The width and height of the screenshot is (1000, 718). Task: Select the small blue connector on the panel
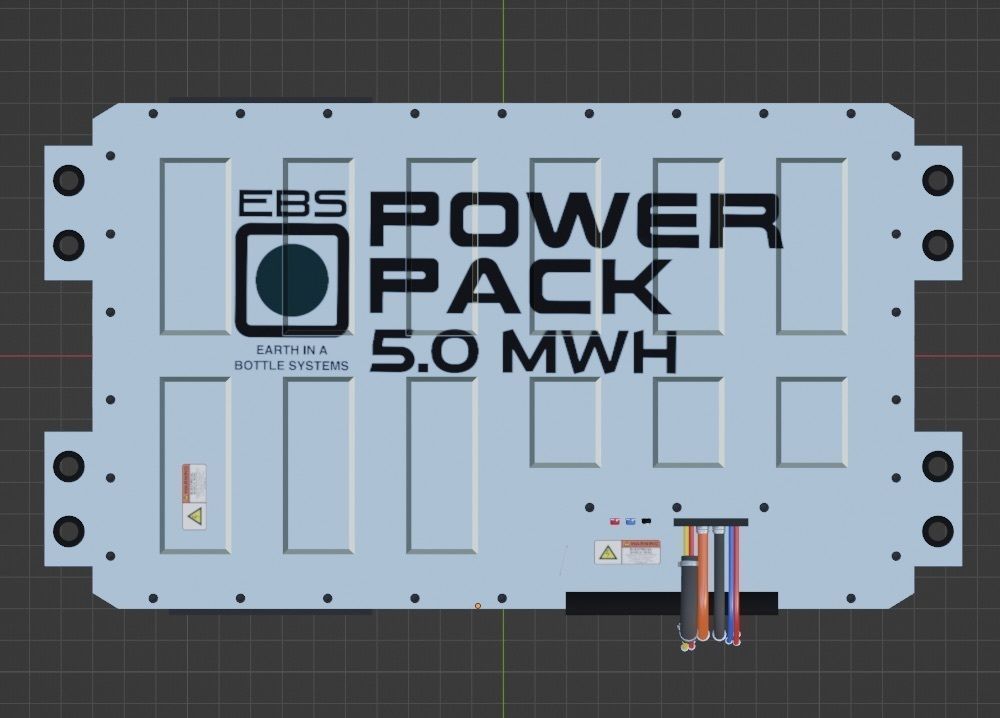631,522
